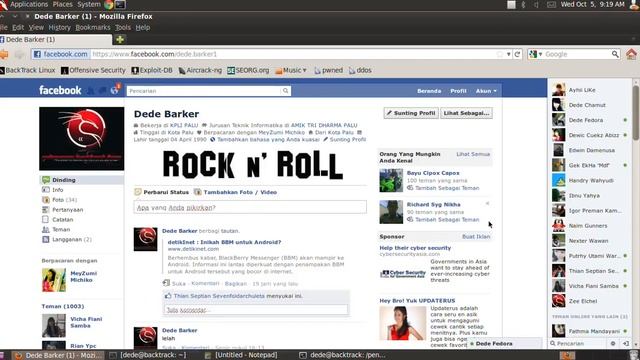Click Sunting Profil button
The image size is (640, 360).
click(411, 113)
